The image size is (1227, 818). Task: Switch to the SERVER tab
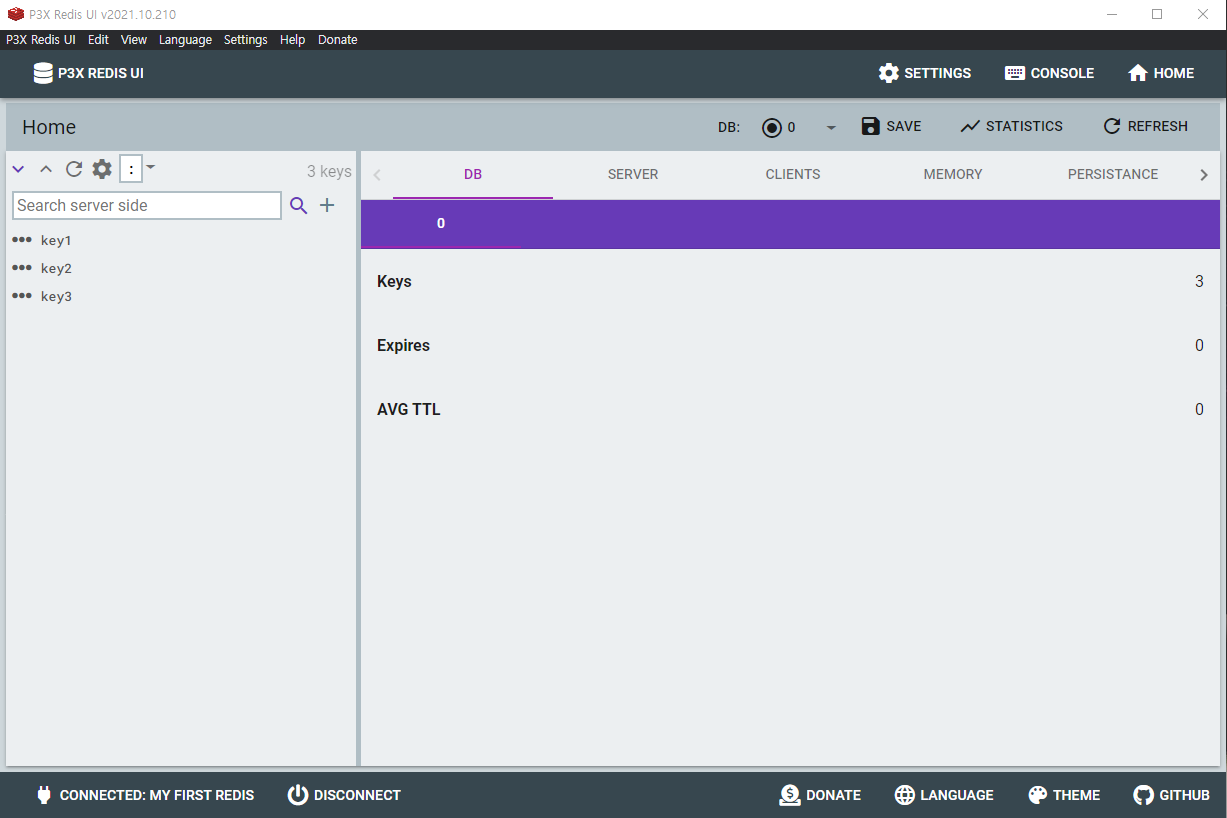pos(633,174)
